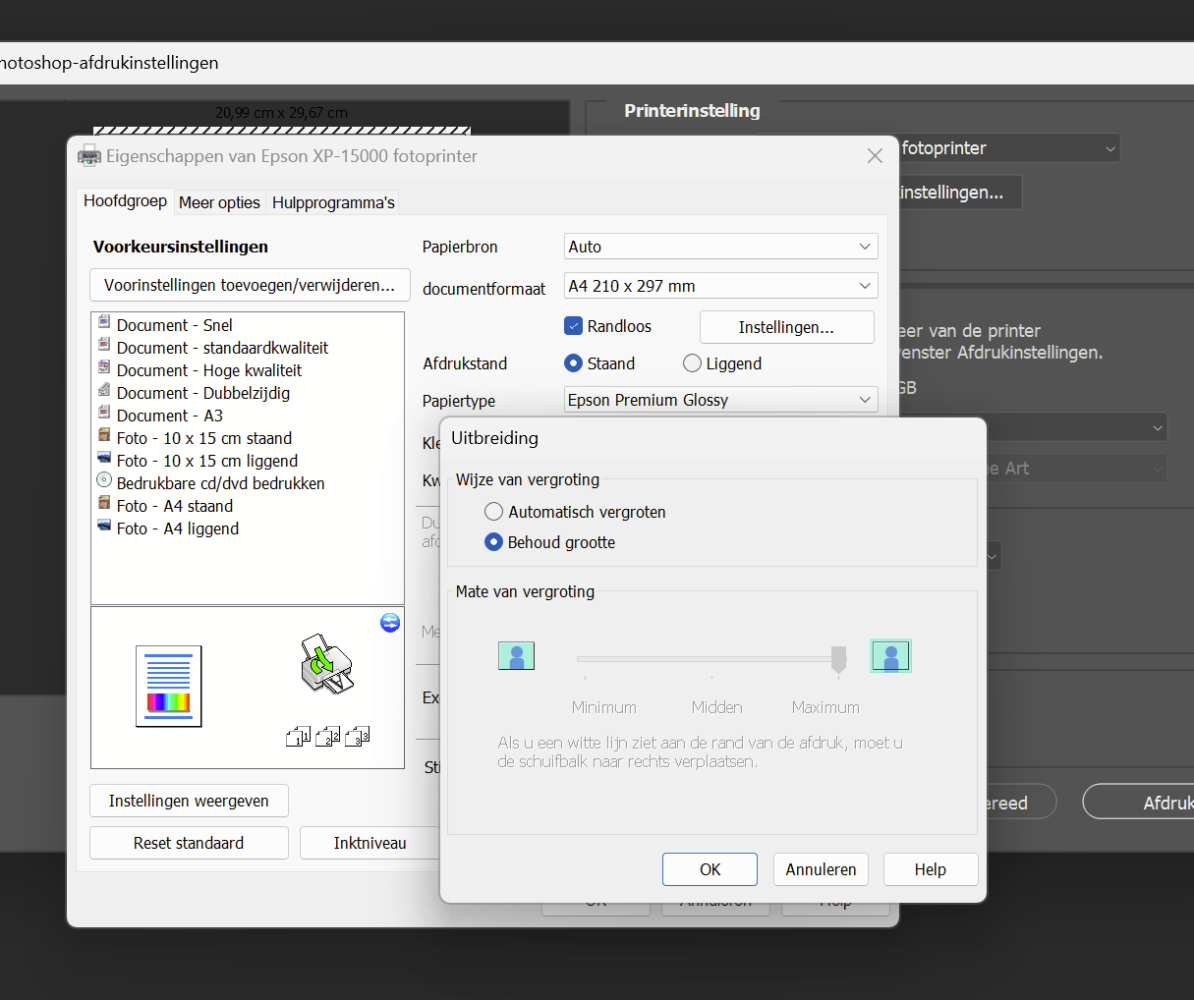Click the color document preview icon
The height and width of the screenshot is (1000, 1194).
click(169, 685)
